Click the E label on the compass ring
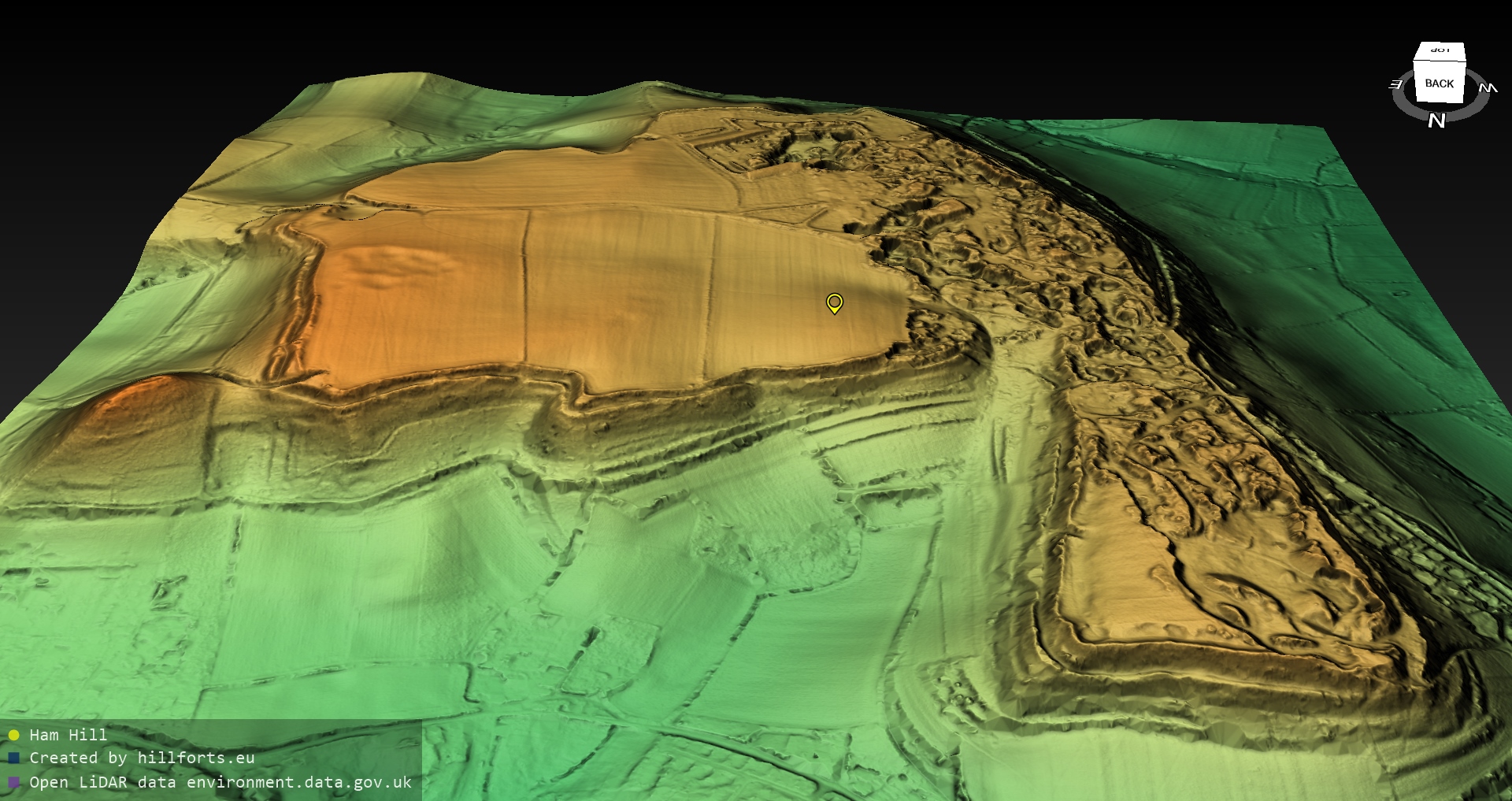 click(1396, 84)
